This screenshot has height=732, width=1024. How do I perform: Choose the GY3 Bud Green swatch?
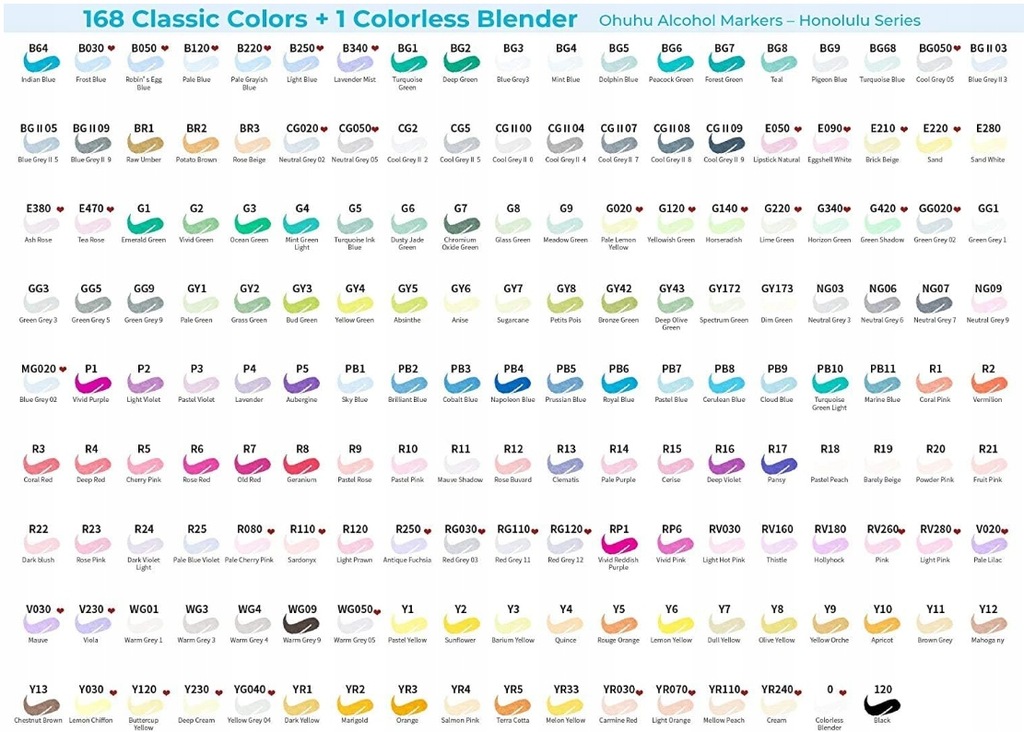click(x=302, y=304)
